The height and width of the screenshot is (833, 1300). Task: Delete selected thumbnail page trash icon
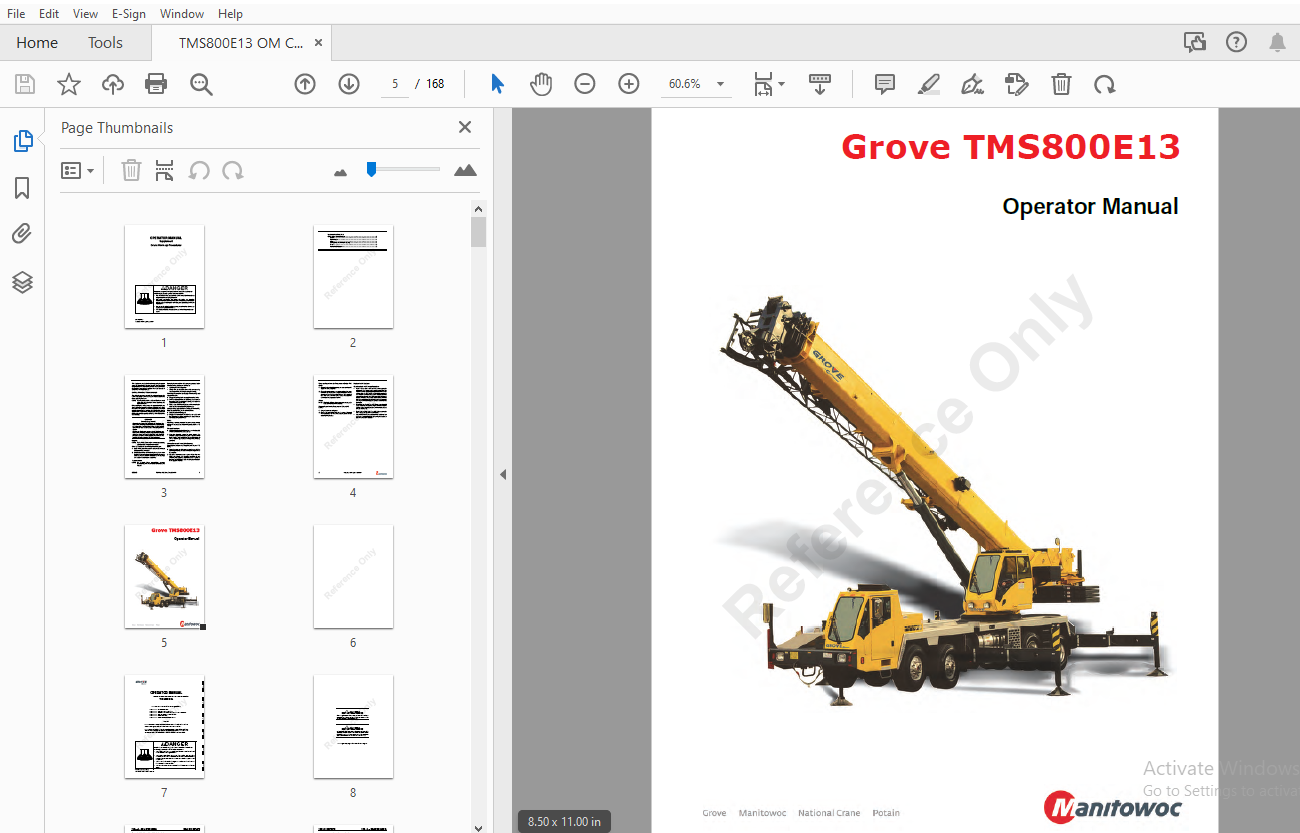coord(131,170)
